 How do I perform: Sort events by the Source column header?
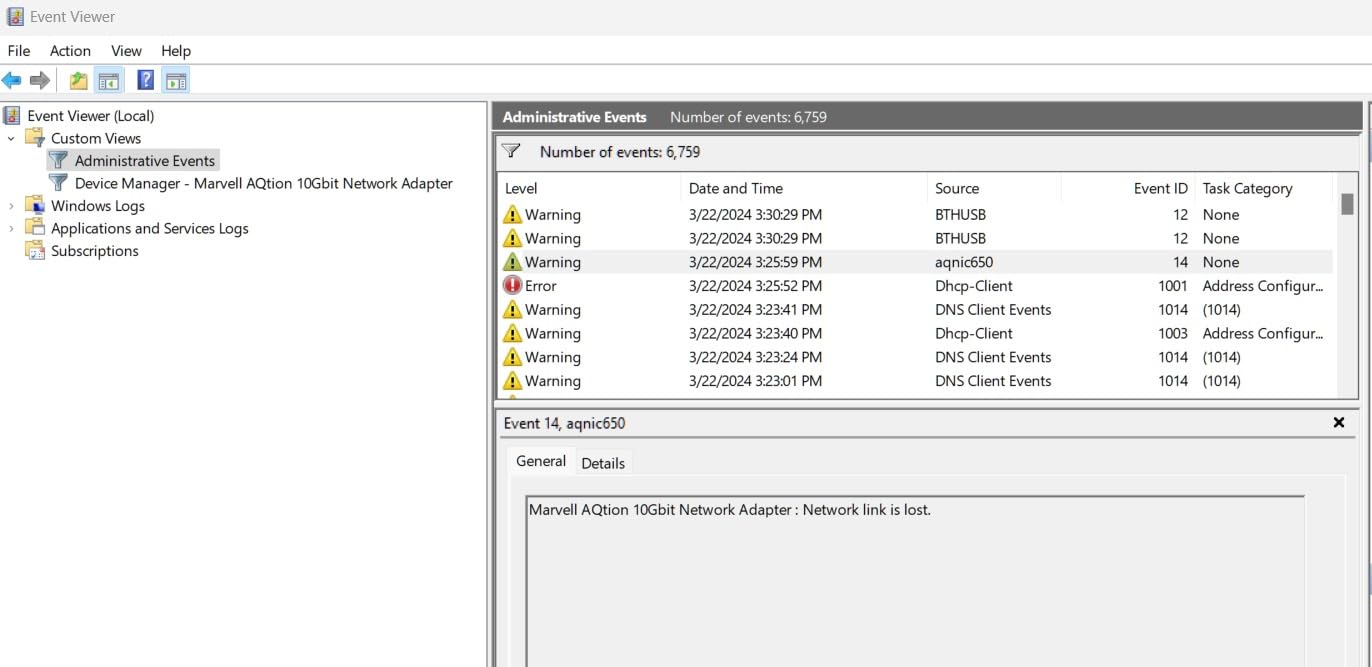(x=994, y=188)
